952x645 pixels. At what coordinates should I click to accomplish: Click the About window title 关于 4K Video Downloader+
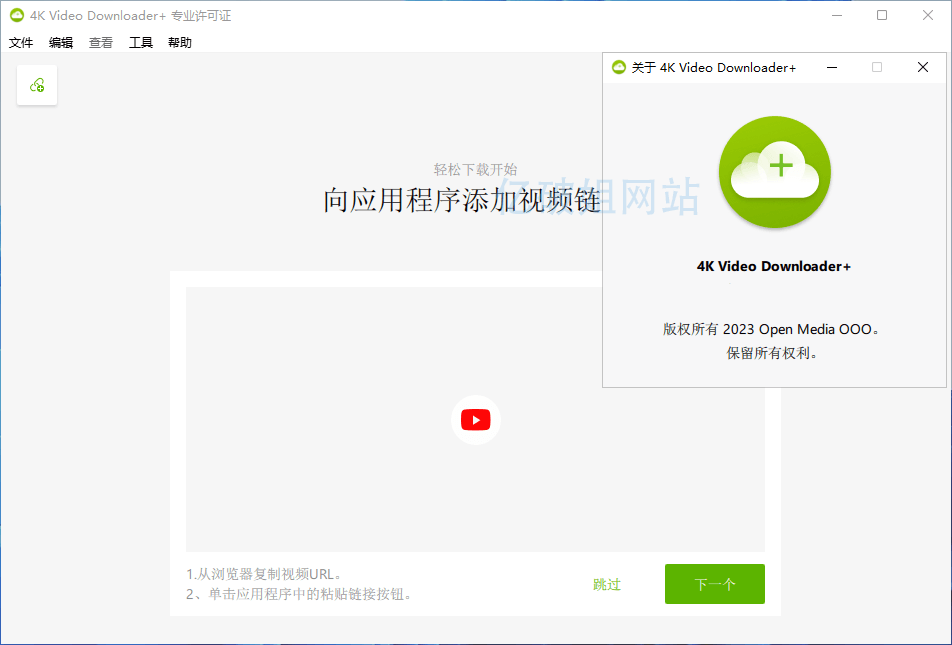point(713,67)
